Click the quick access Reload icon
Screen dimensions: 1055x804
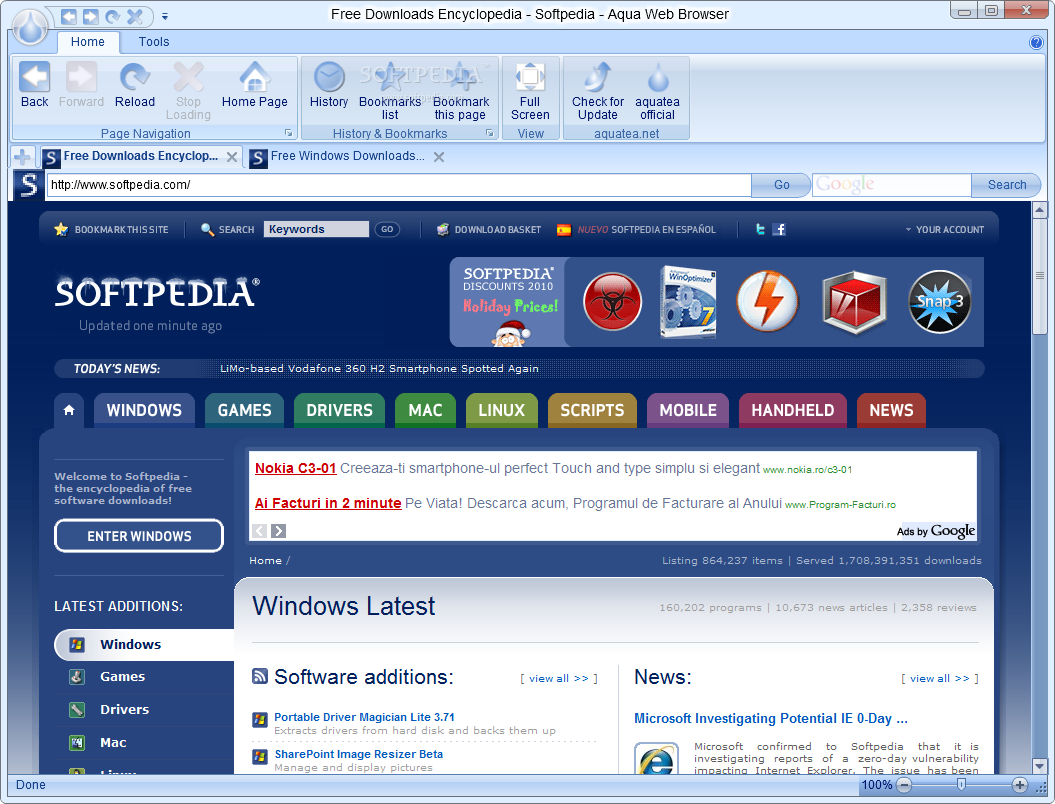pyautogui.click(x=113, y=15)
